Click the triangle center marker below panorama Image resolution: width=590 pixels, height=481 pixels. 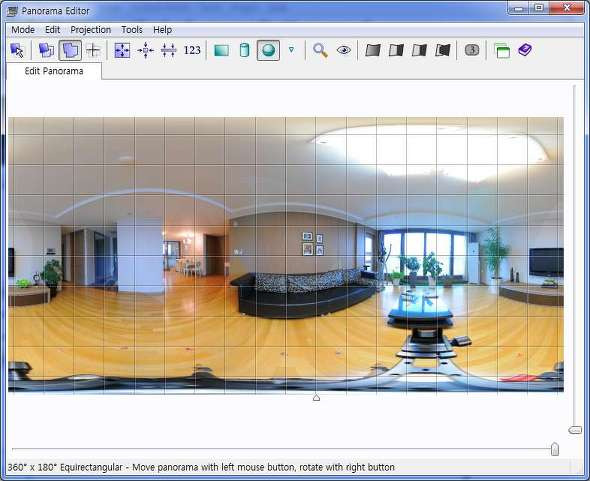[316, 397]
